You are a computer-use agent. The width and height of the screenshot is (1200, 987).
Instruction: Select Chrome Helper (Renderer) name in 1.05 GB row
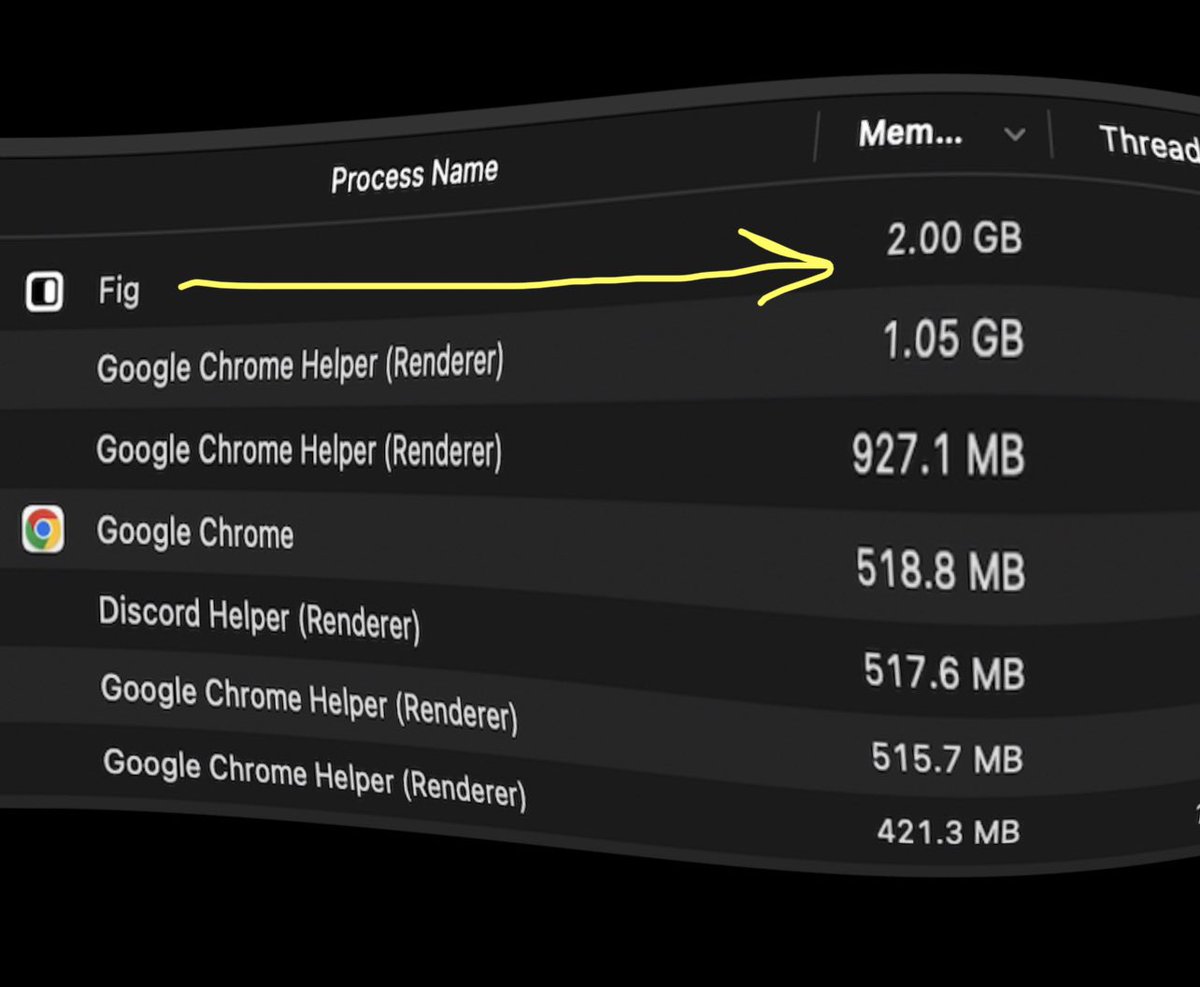[x=300, y=366]
